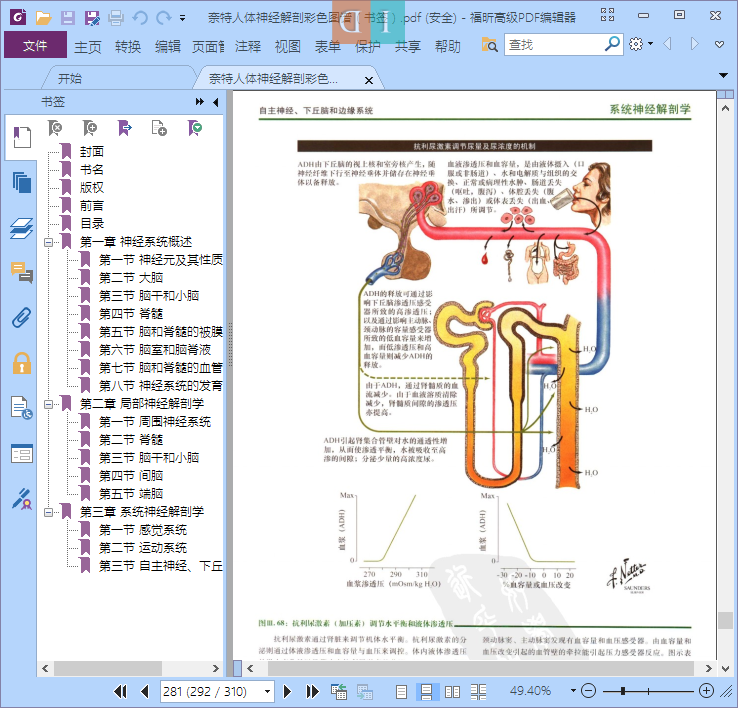Click the Print icon
The width and height of the screenshot is (738, 708).
coord(116,18)
